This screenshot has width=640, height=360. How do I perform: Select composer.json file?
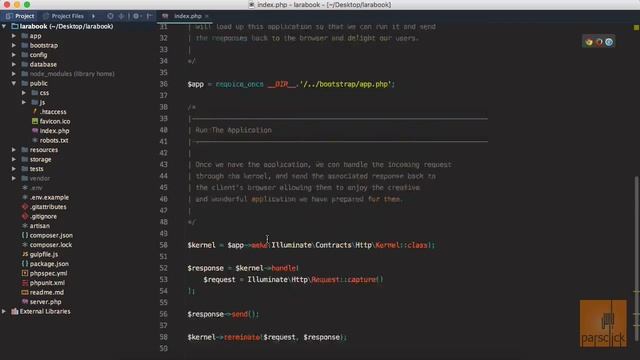pos(51,235)
